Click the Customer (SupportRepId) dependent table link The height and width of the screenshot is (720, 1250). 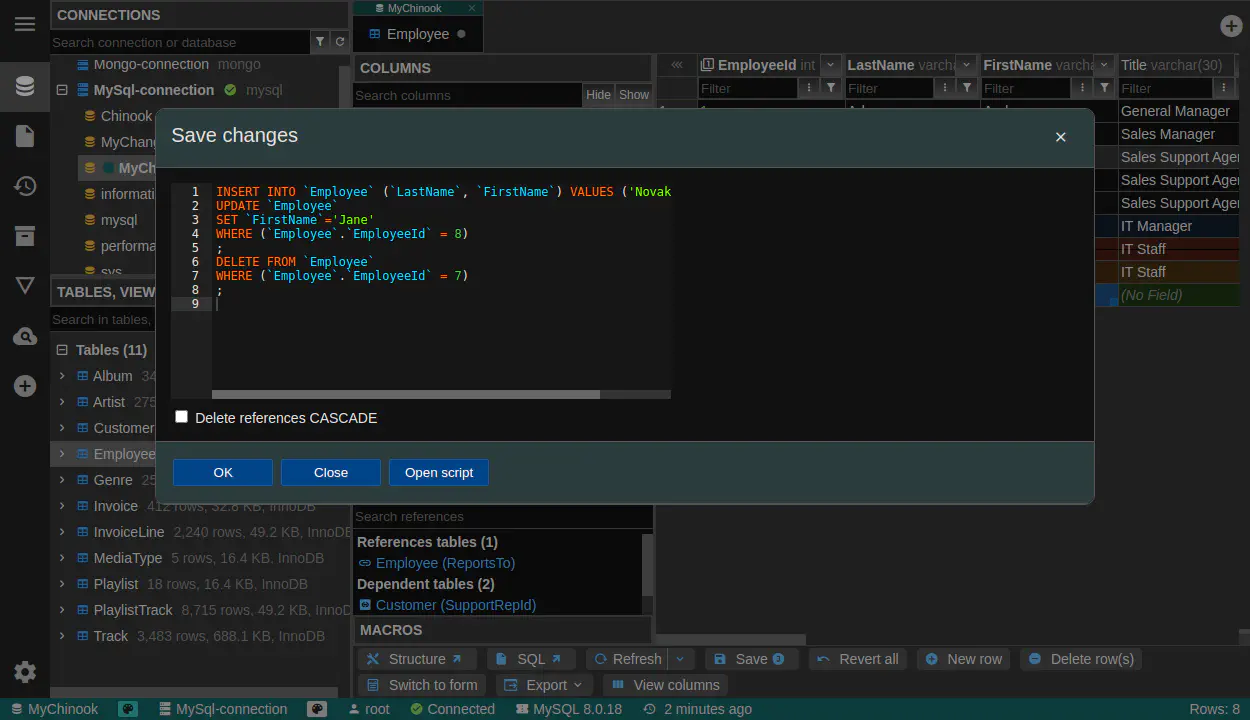coord(455,605)
